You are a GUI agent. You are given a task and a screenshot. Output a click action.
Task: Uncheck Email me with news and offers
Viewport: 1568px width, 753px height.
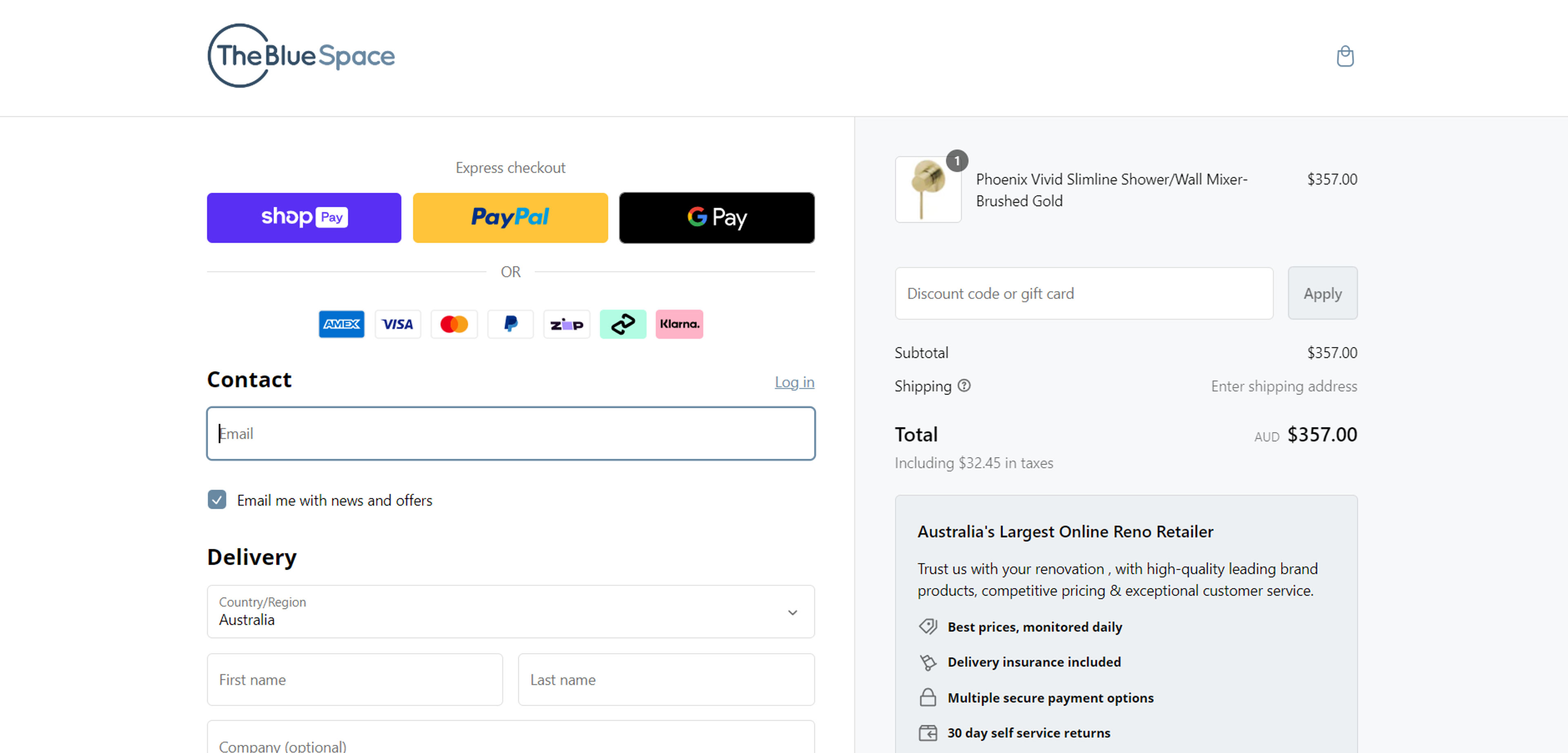217,499
